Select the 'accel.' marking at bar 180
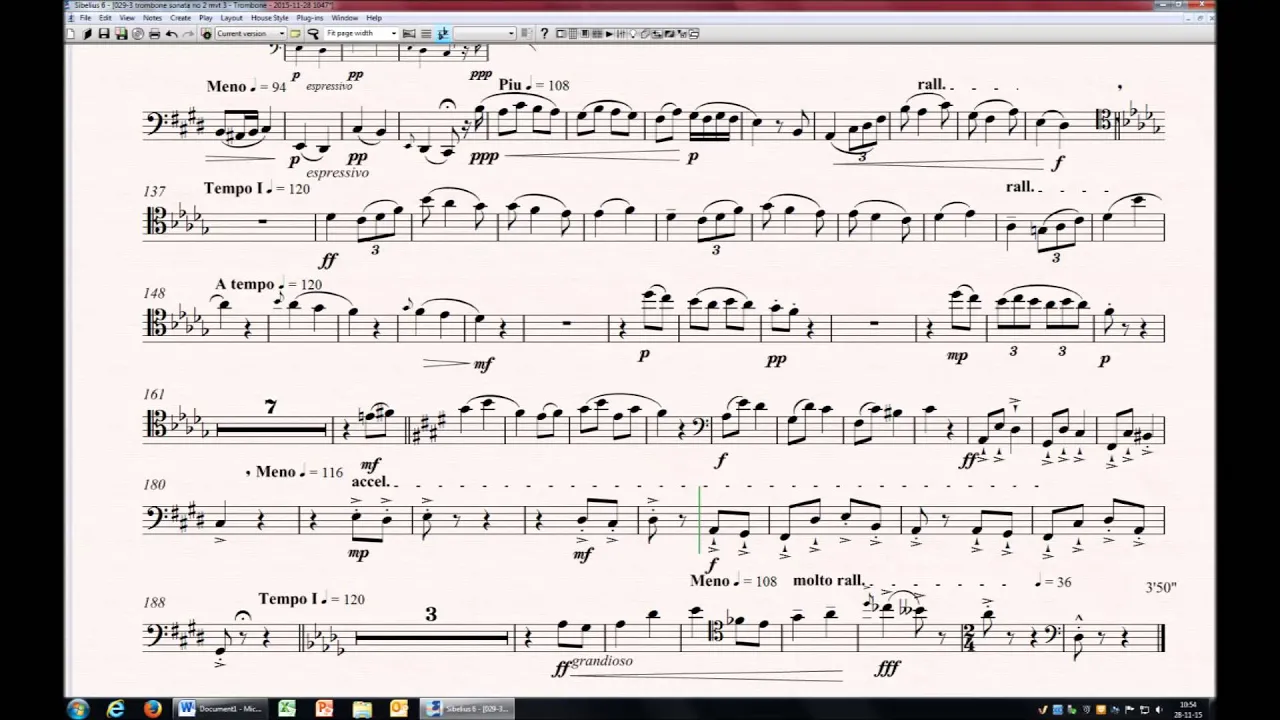 (369, 481)
